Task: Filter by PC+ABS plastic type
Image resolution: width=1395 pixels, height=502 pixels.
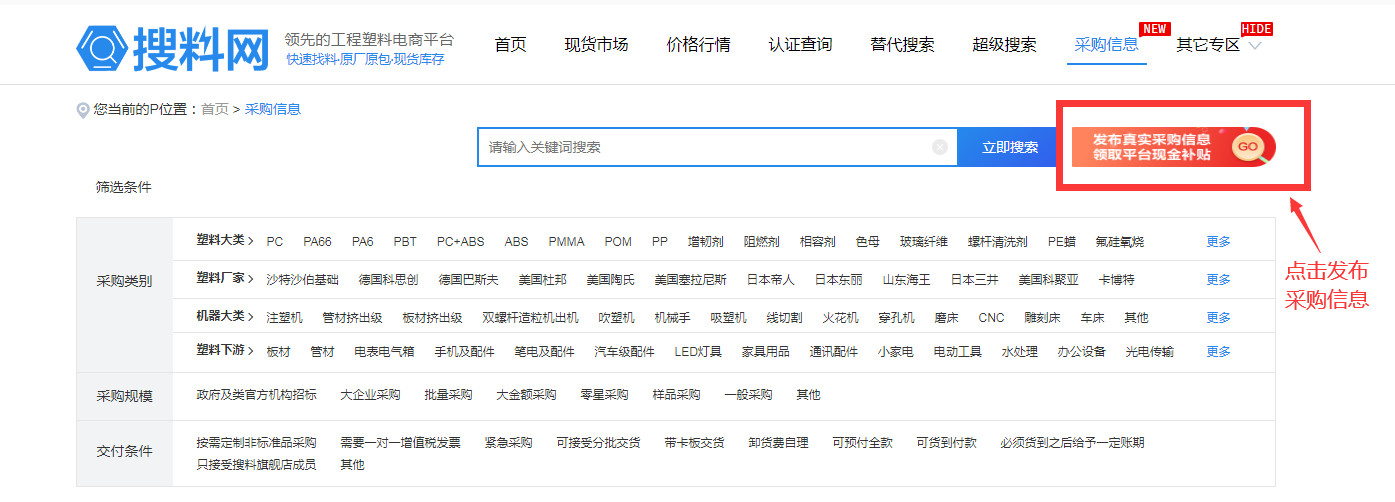Action: [x=460, y=241]
